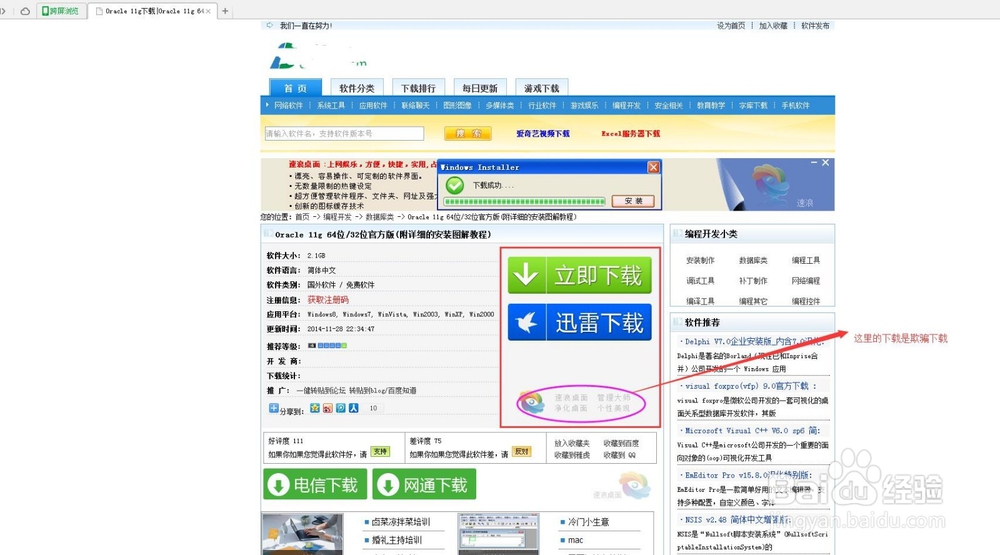
Task: Click the yellow 反对 oppose vote button
Action: click(522, 452)
